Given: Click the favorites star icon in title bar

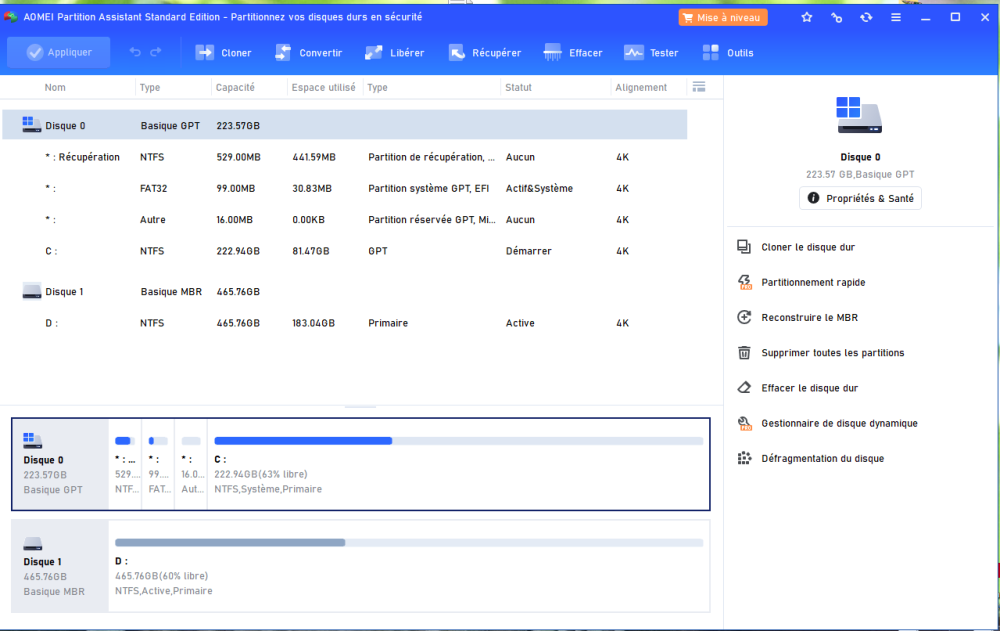Looking at the screenshot, I should pyautogui.click(x=807, y=17).
